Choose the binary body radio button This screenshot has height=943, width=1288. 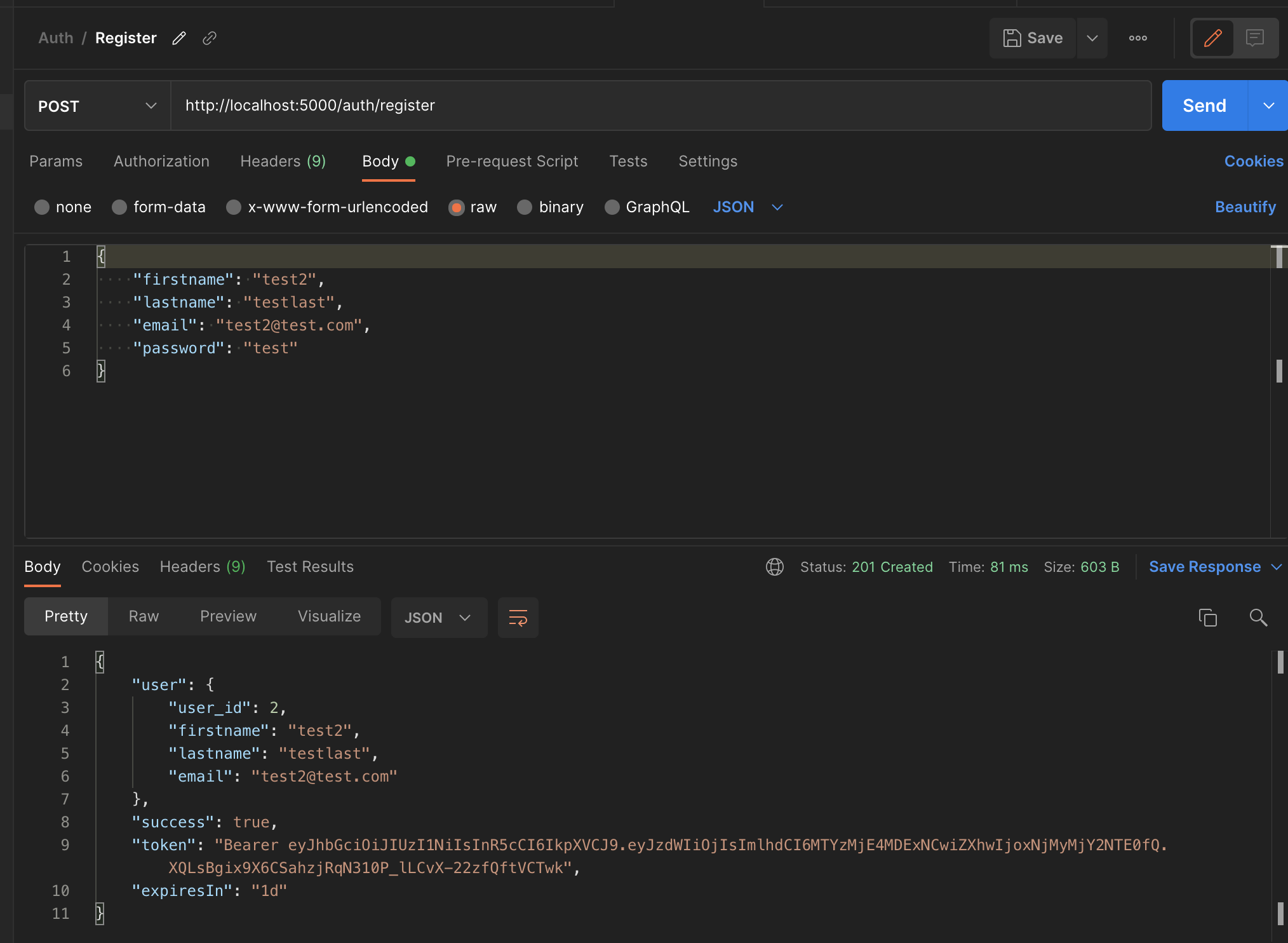tap(525, 207)
